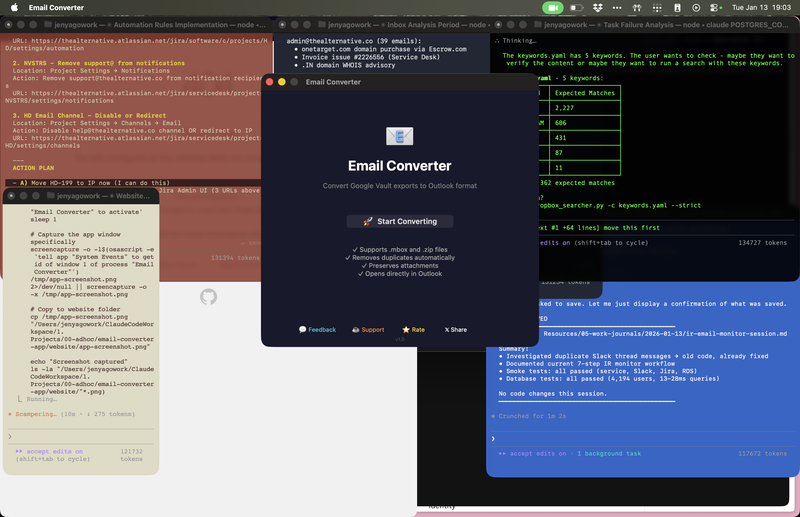Click the '606' cell in Expected Matches table
The height and width of the screenshot is (517, 800).
585,122
